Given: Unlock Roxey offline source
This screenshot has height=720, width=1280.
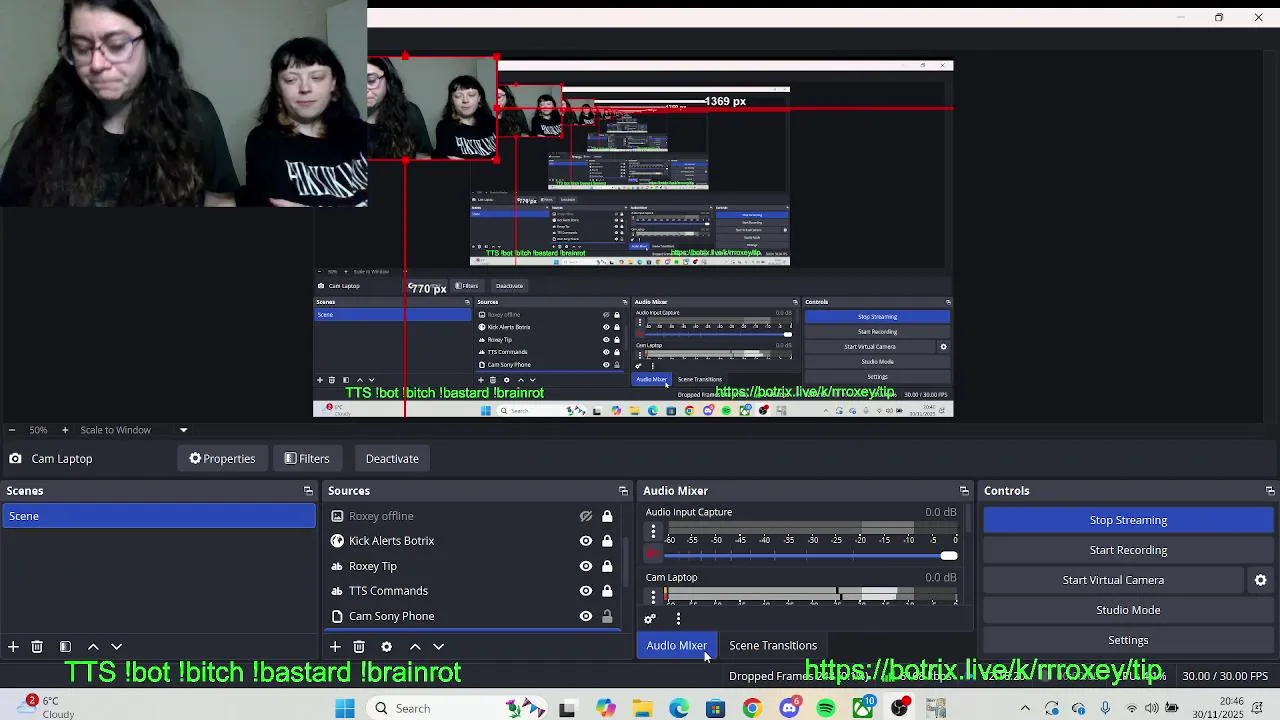Looking at the screenshot, I should click(607, 516).
